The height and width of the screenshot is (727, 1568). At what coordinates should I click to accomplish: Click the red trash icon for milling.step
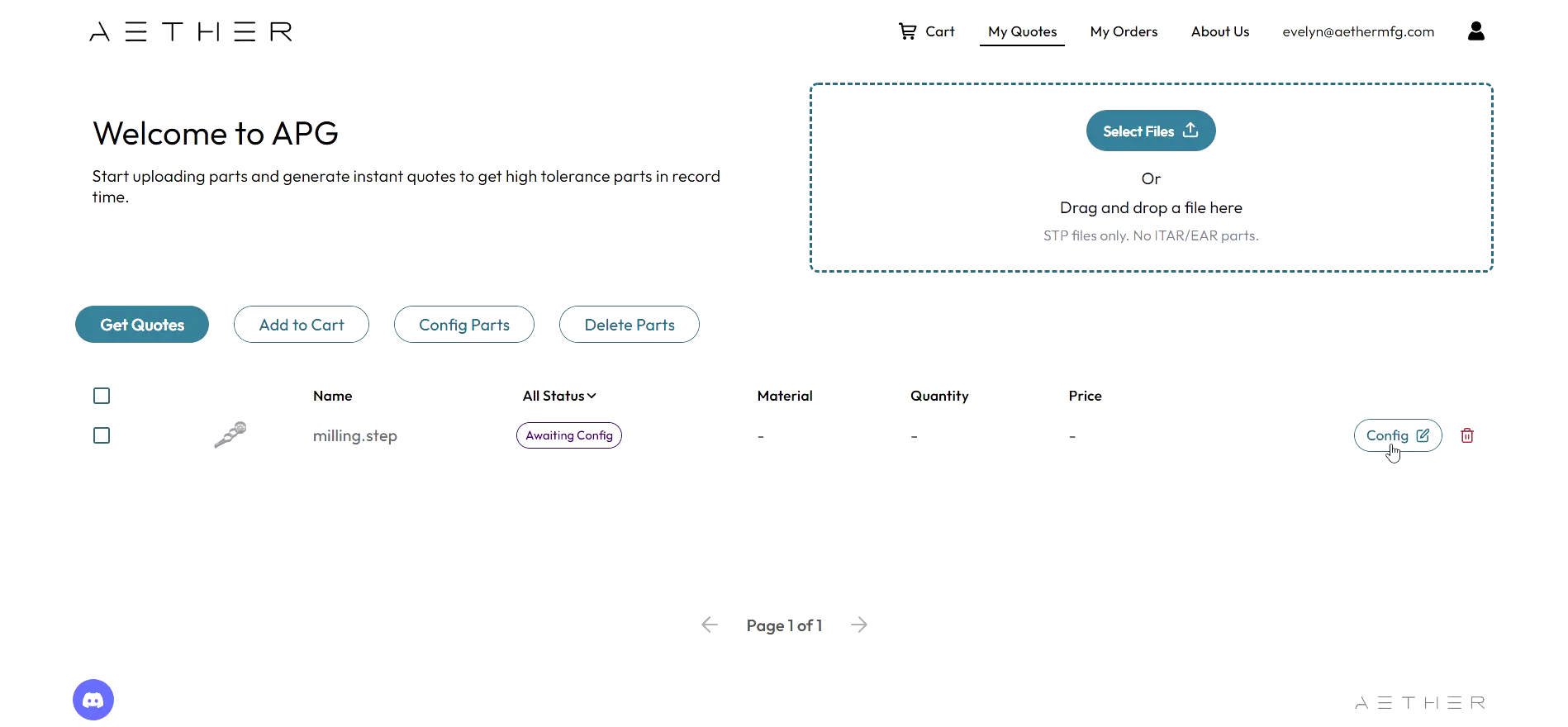point(1467,435)
